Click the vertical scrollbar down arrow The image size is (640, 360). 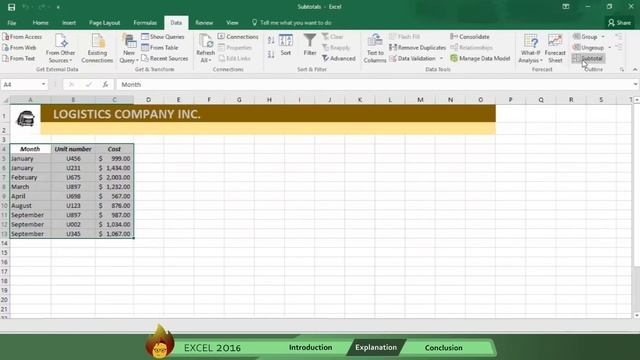tap(636, 316)
